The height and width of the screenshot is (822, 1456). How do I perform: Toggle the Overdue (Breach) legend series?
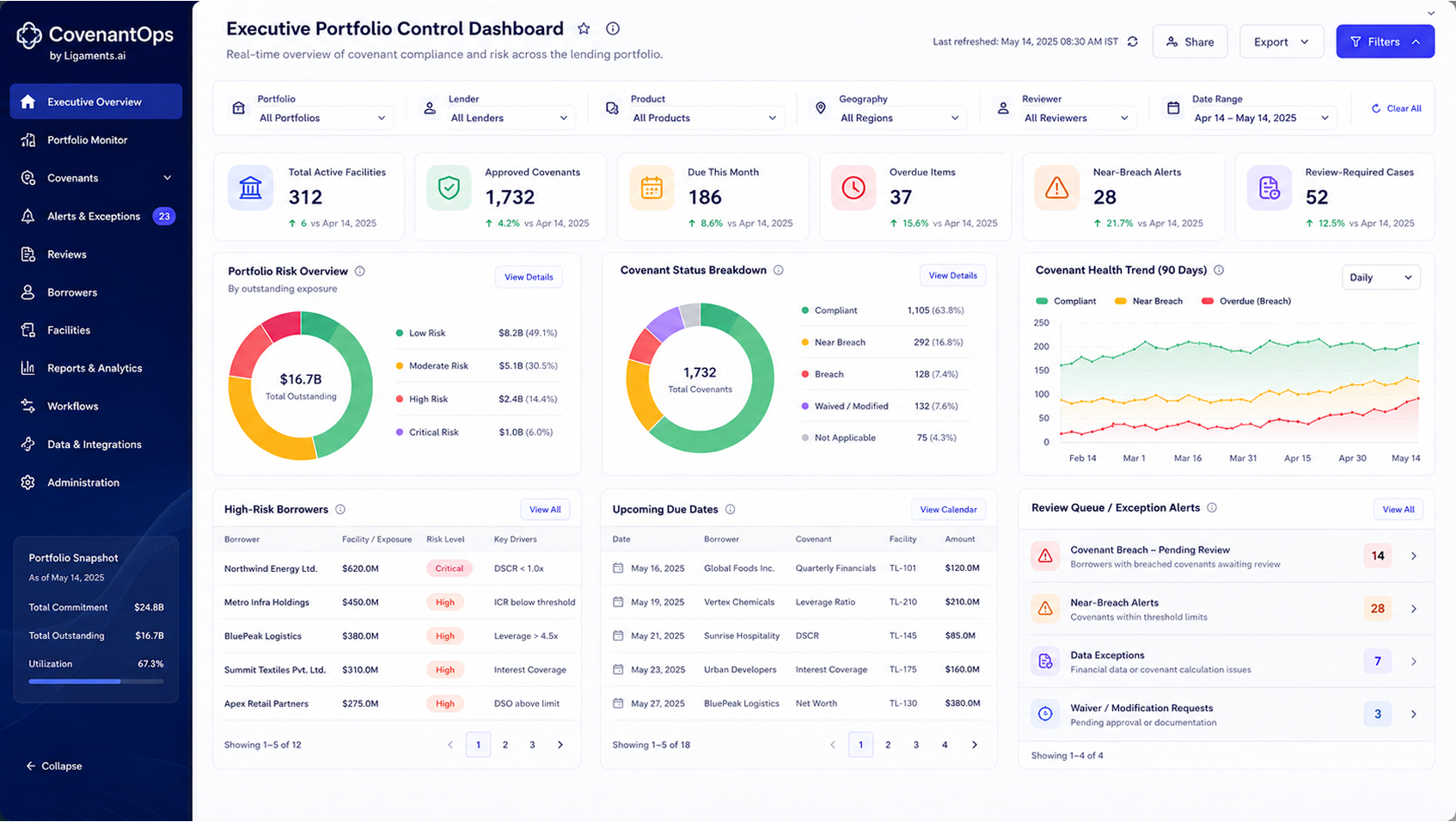pos(1245,301)
